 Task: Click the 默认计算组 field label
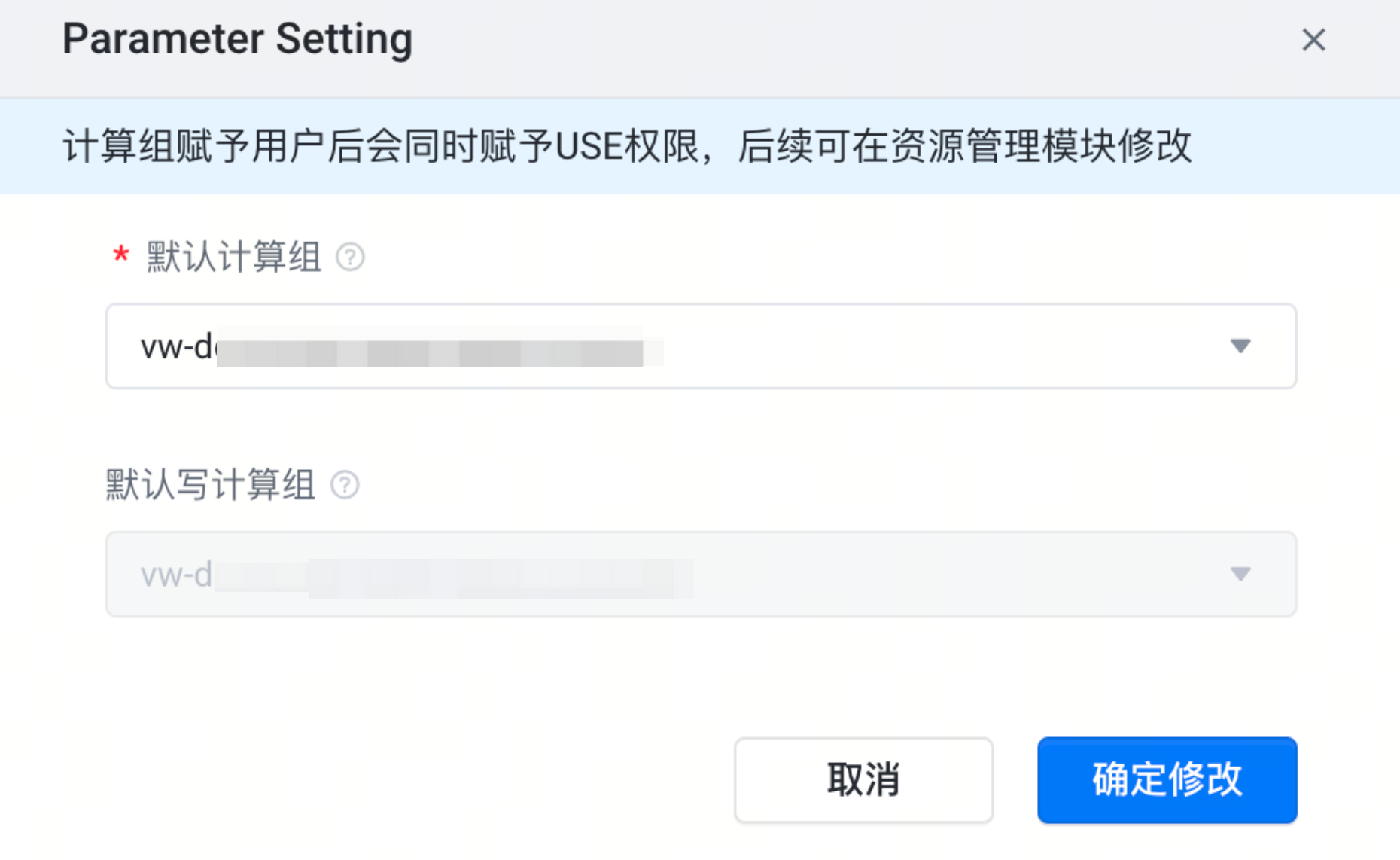click(x=234, y=258)
